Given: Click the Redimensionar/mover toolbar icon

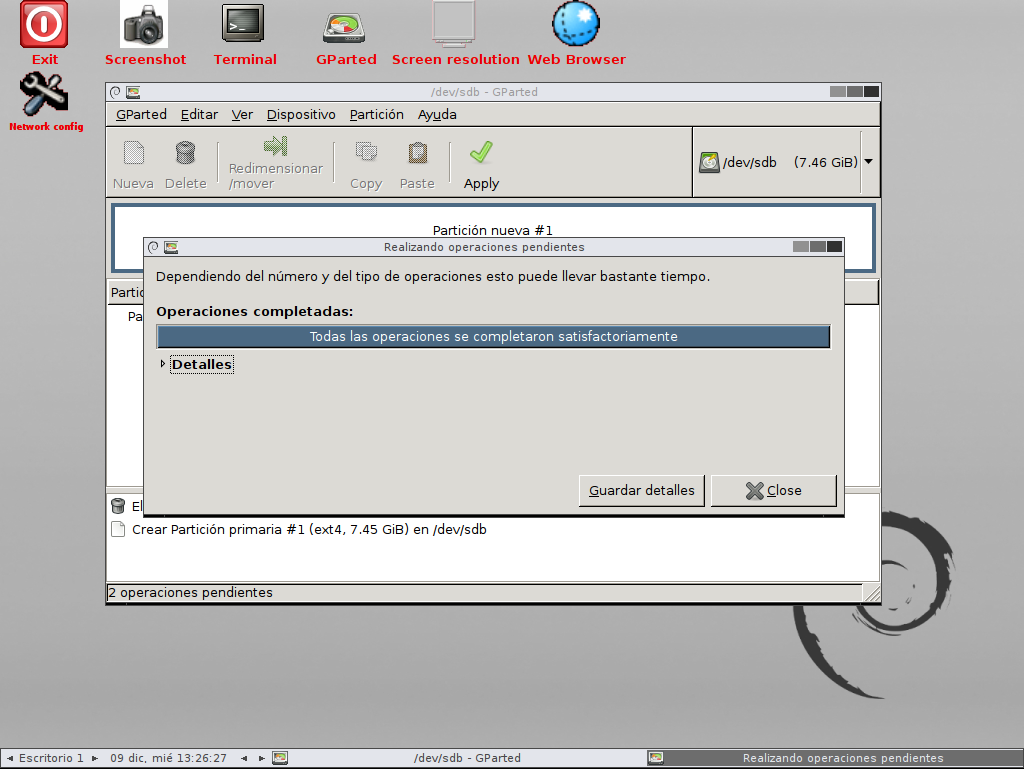Looking at the screenshot, I should (276, 146).
